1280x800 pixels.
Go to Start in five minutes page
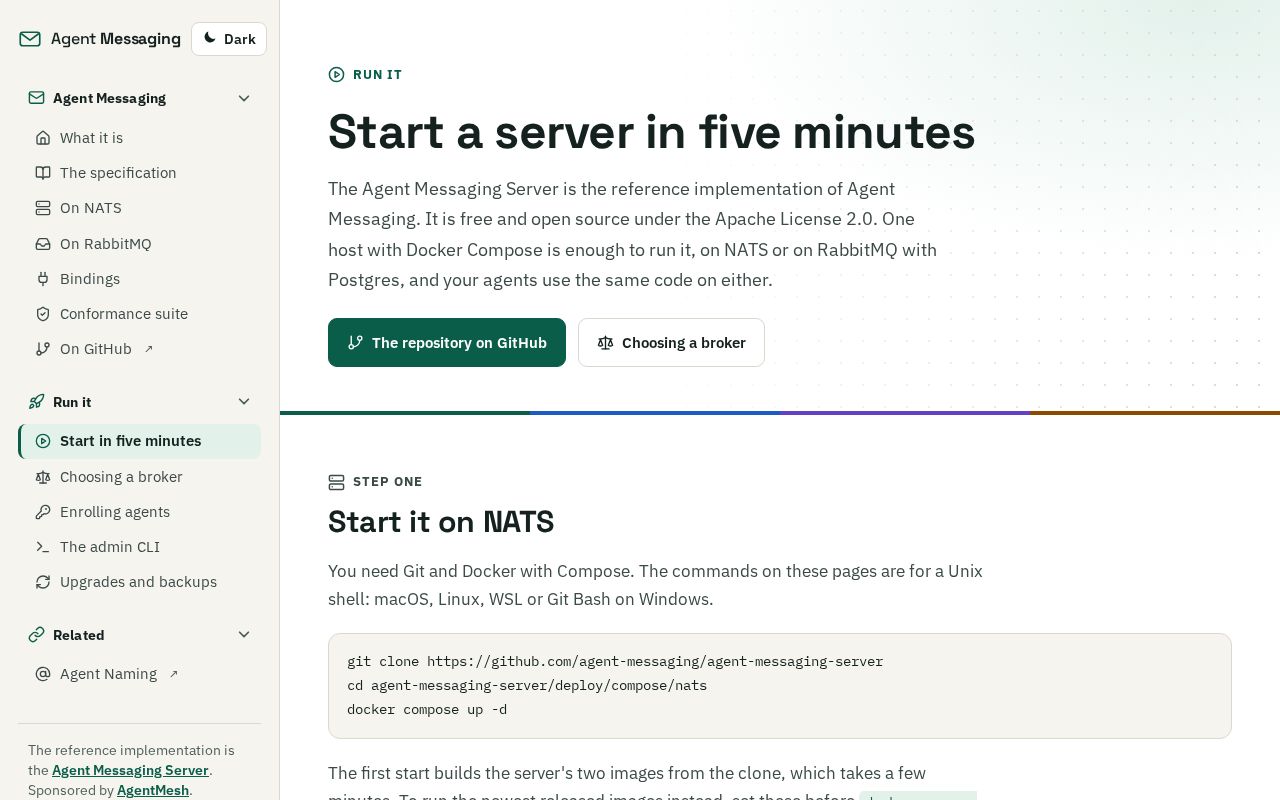click(x=139, y=441)
